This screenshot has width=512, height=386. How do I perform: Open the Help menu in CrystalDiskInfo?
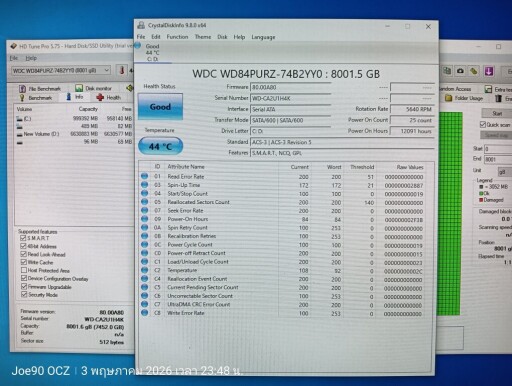coord(239,37)
